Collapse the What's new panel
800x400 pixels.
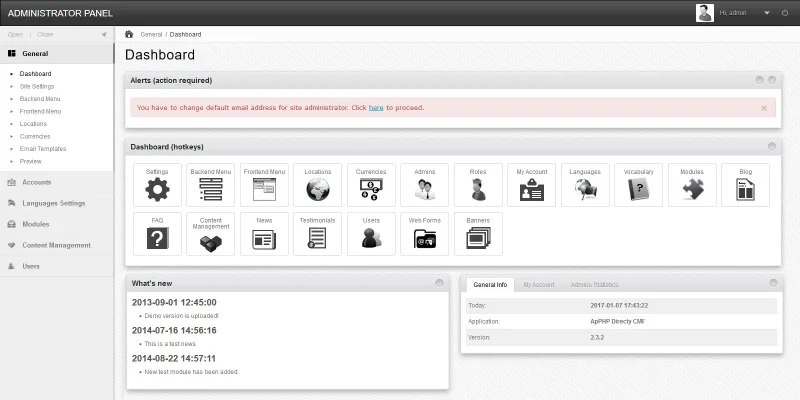[439, 283]
